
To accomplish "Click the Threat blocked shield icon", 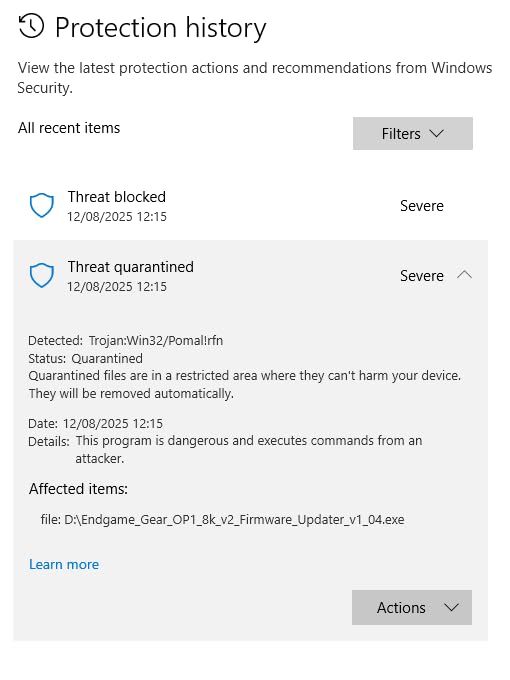I will [x=42, y=206].
